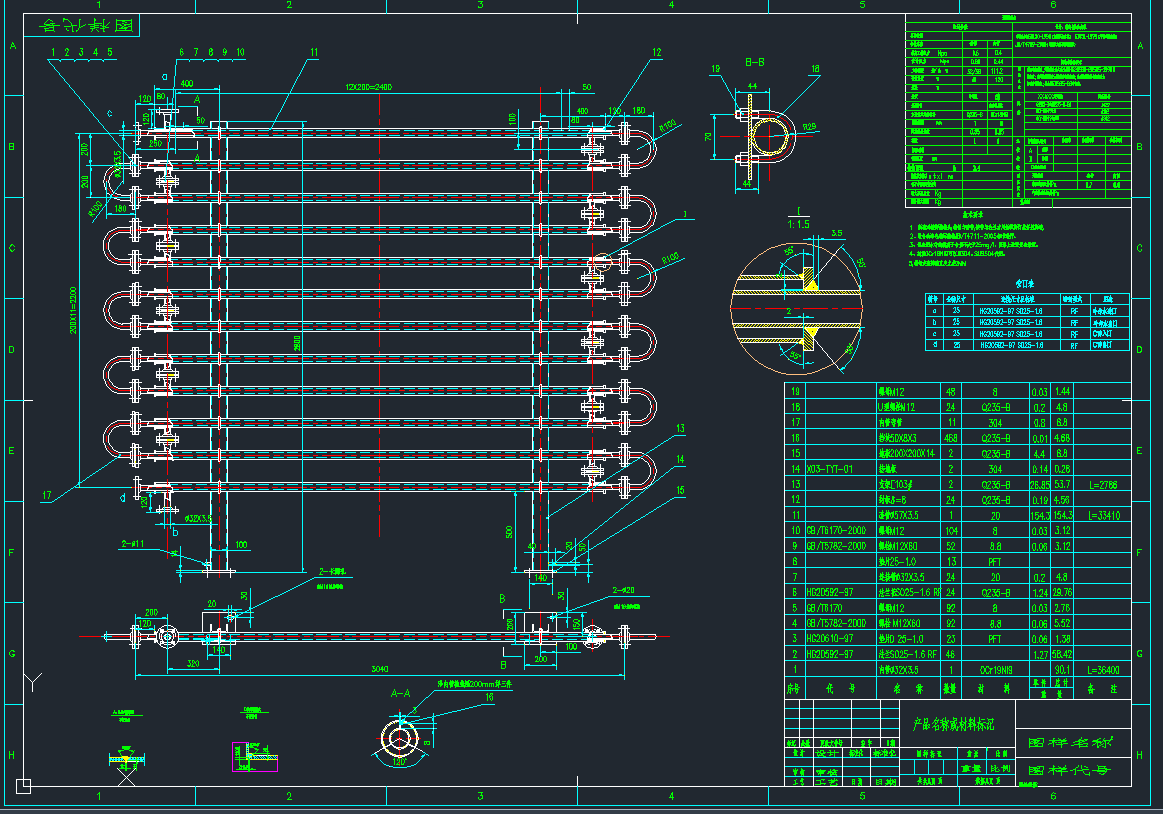Select BOM row 1 for 内管Φ32X3.5
The width and height of the screenshot is (1163, 814).
(x=900, y=668)
